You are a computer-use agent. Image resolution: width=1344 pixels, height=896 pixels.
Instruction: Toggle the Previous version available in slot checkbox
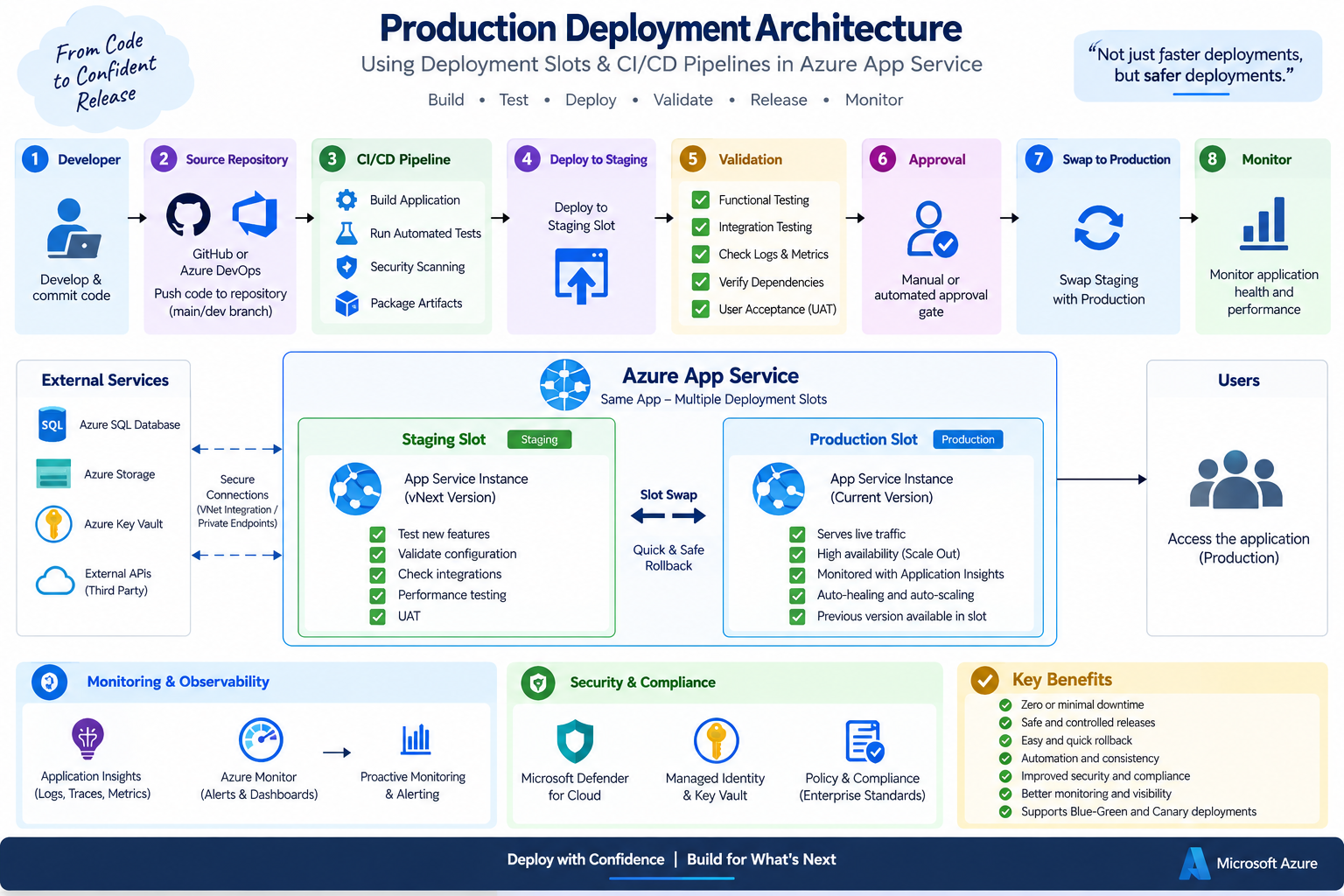pos(797,617)
